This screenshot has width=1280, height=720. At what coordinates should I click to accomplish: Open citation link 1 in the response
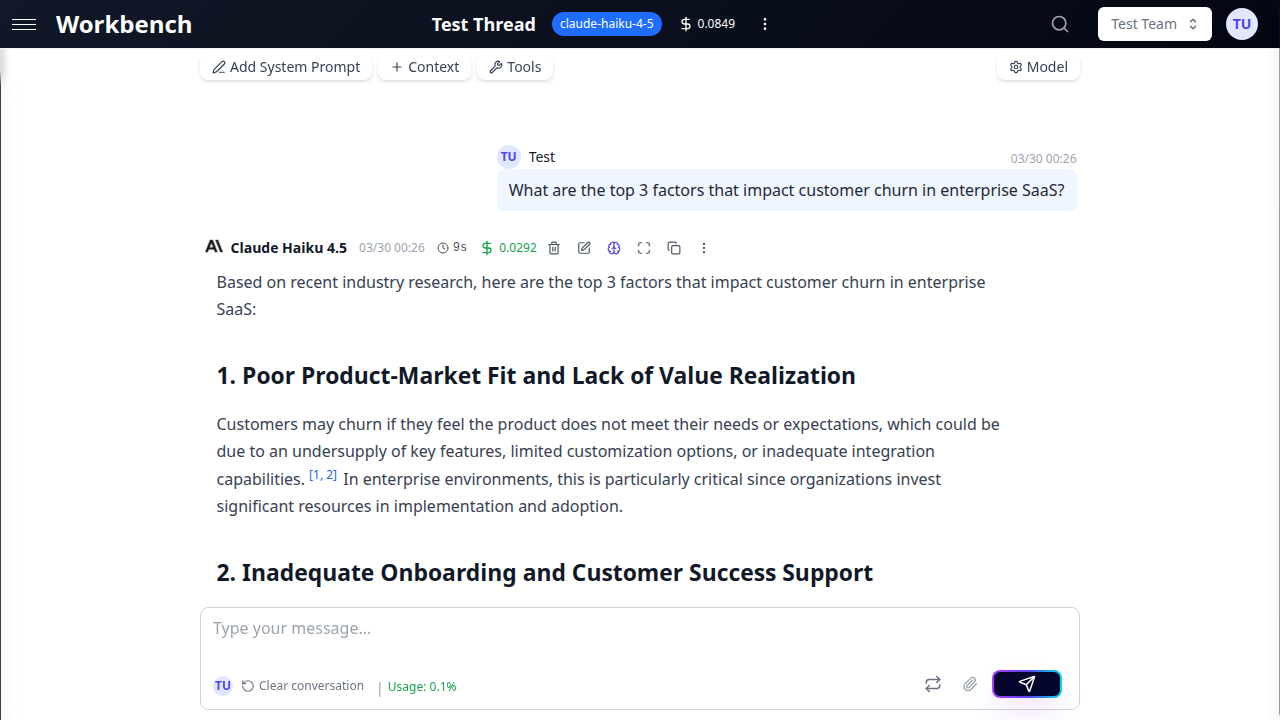[316, 475]
